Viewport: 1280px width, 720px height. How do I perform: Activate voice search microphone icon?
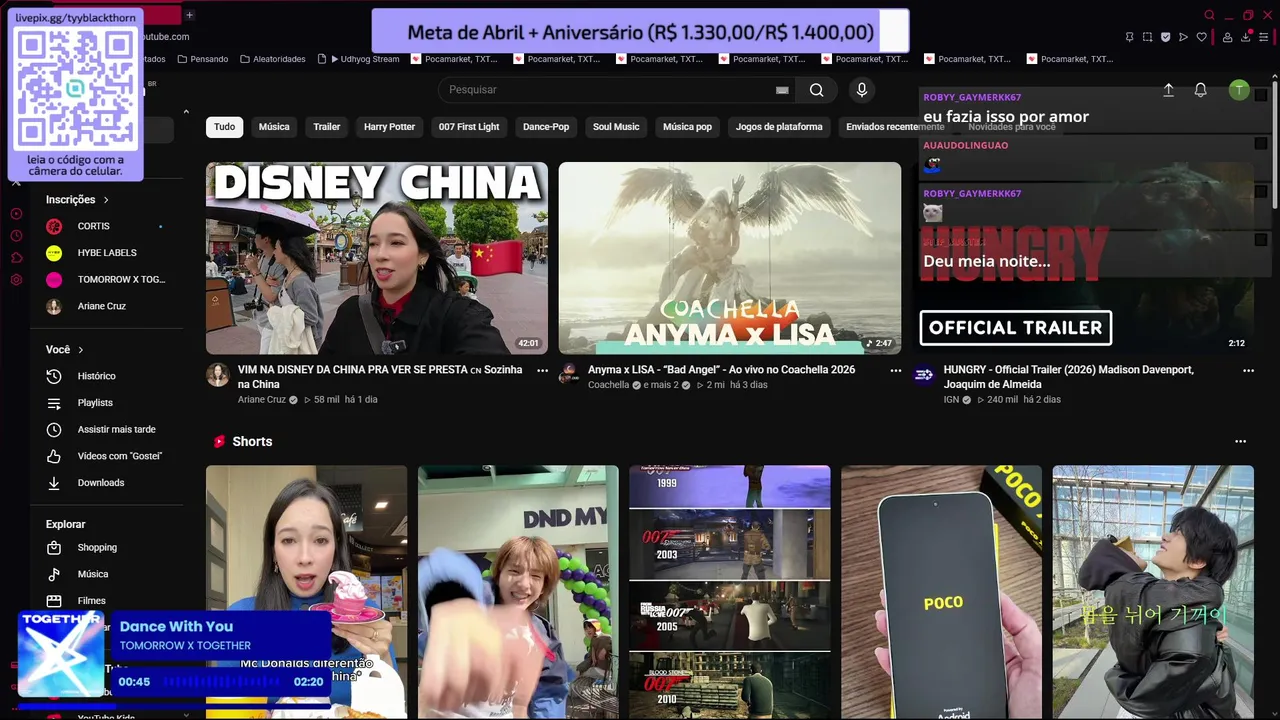pos(862,90)
